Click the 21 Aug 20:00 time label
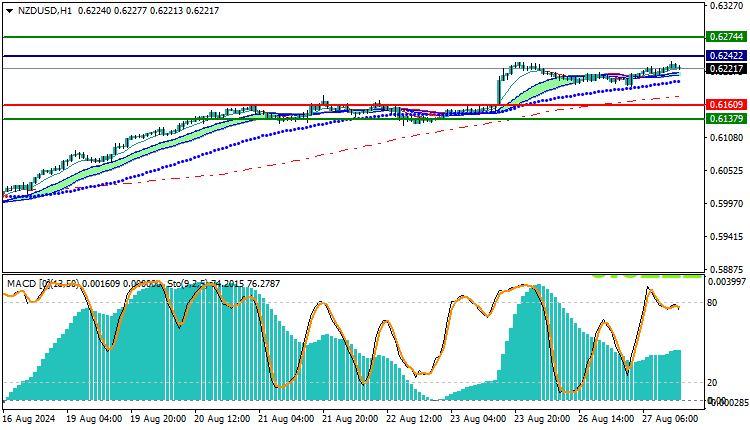 click(x=350, y=419)
